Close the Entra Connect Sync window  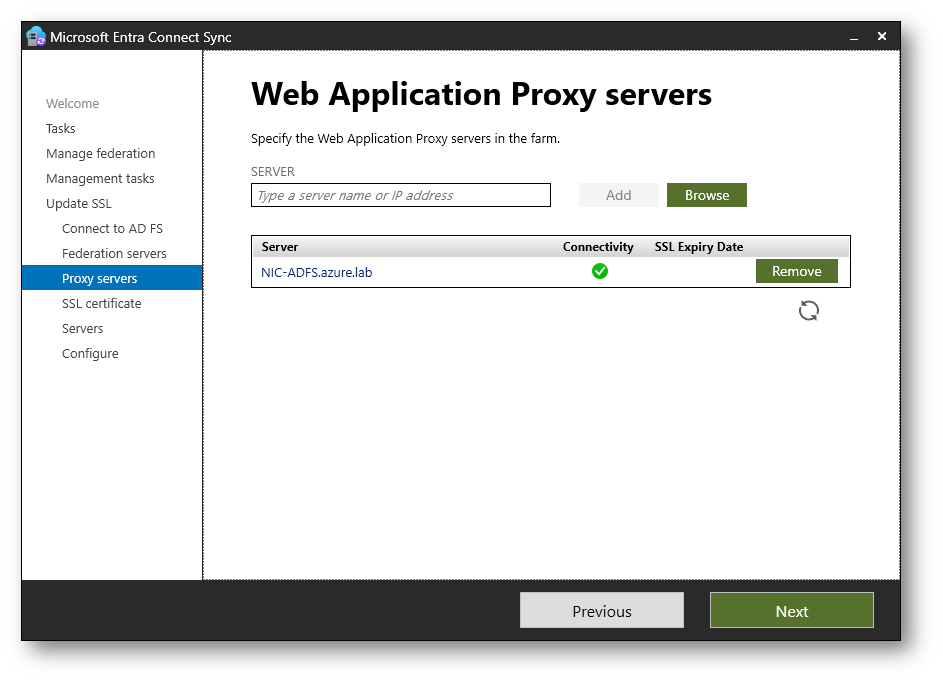pyautogui.click(x=882, y=36)
